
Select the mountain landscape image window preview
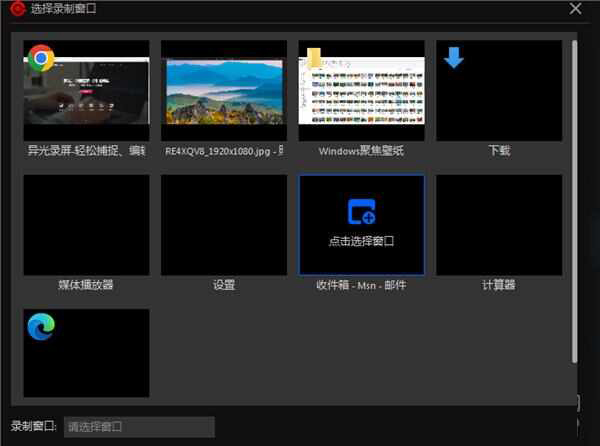click(x=223, y=90)
